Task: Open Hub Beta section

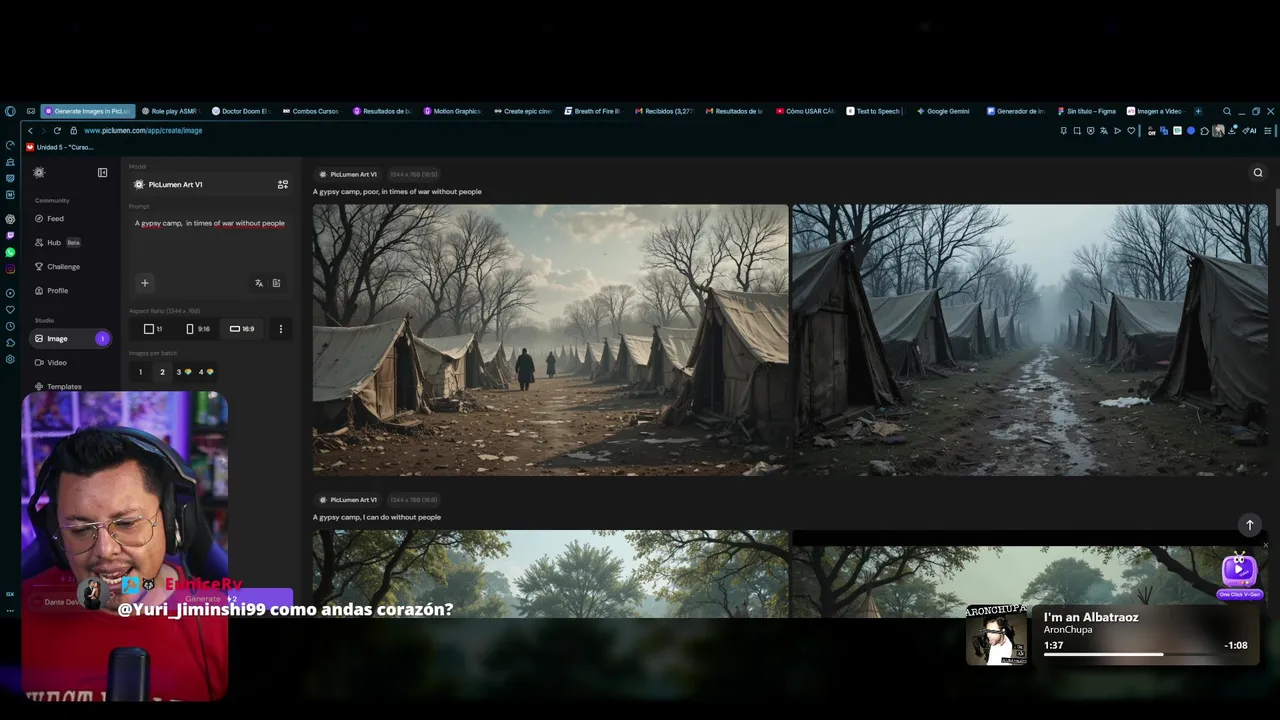Action: tap(57, 242)
